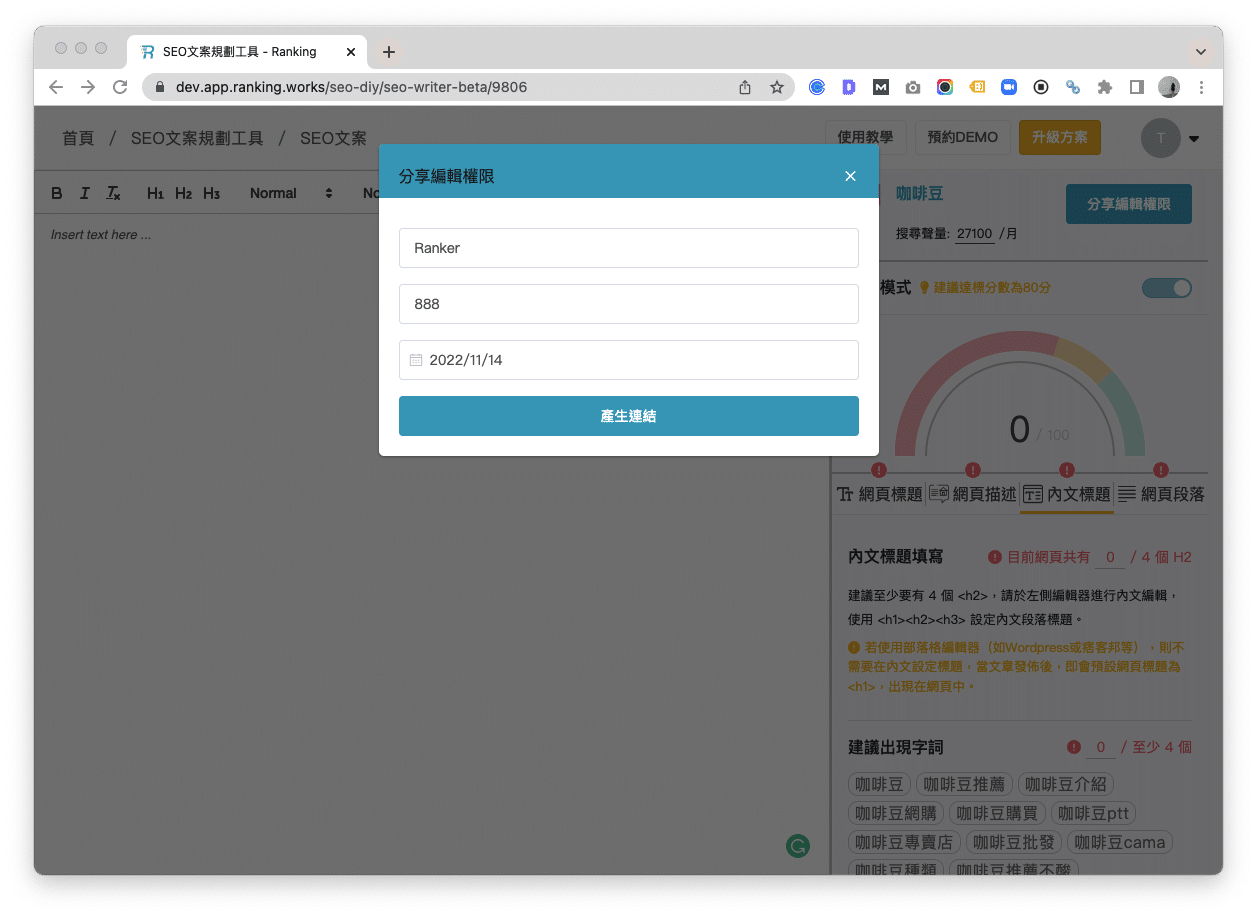Toggle the 模式 switch
The width and height of the screenshot is (1257, 917).
1166,288
